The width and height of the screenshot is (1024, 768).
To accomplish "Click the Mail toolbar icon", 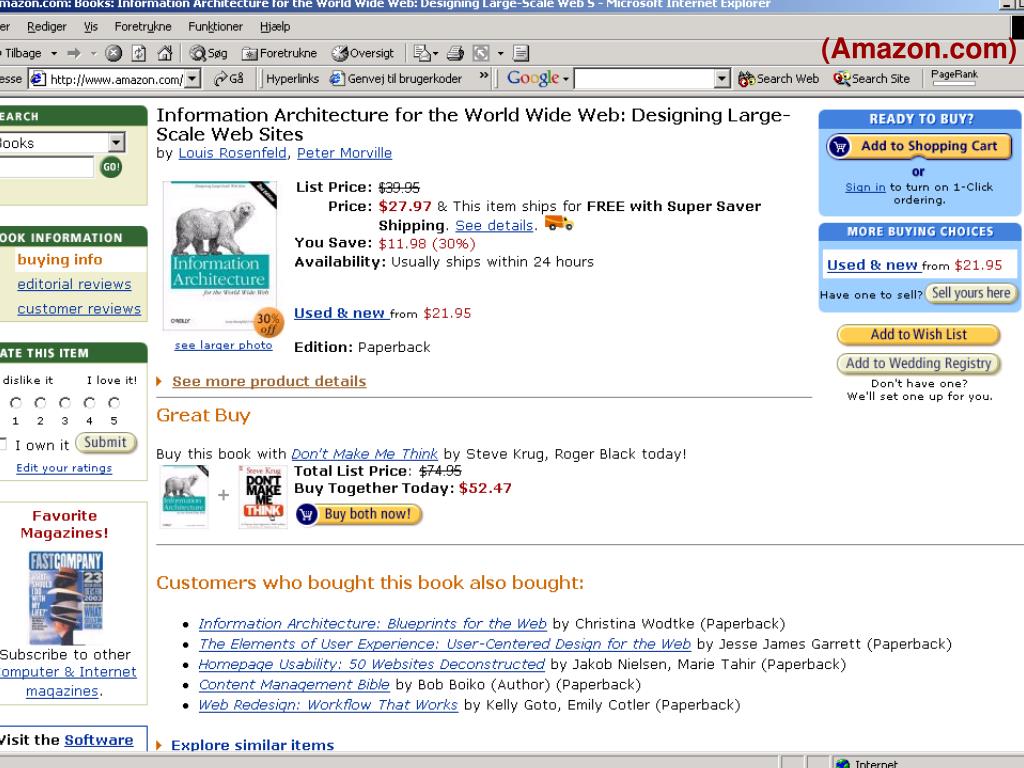I will 422,53.
